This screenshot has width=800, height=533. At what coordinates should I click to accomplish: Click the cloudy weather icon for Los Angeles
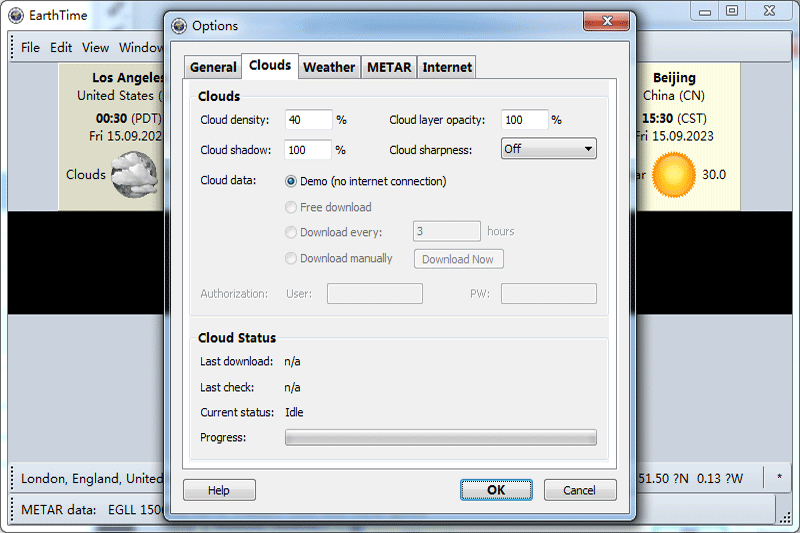pos(134,175)
